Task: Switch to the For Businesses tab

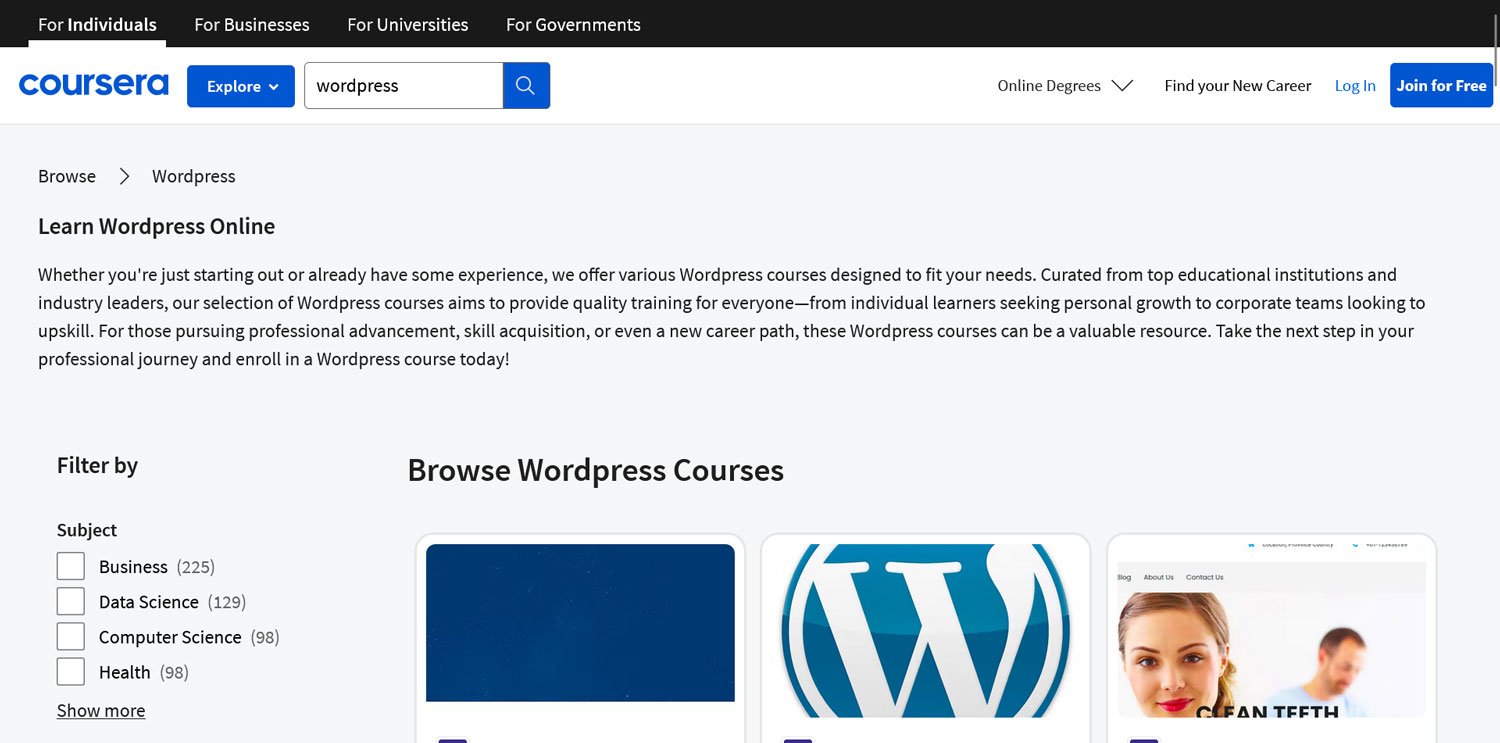Action: click(252, 24)
